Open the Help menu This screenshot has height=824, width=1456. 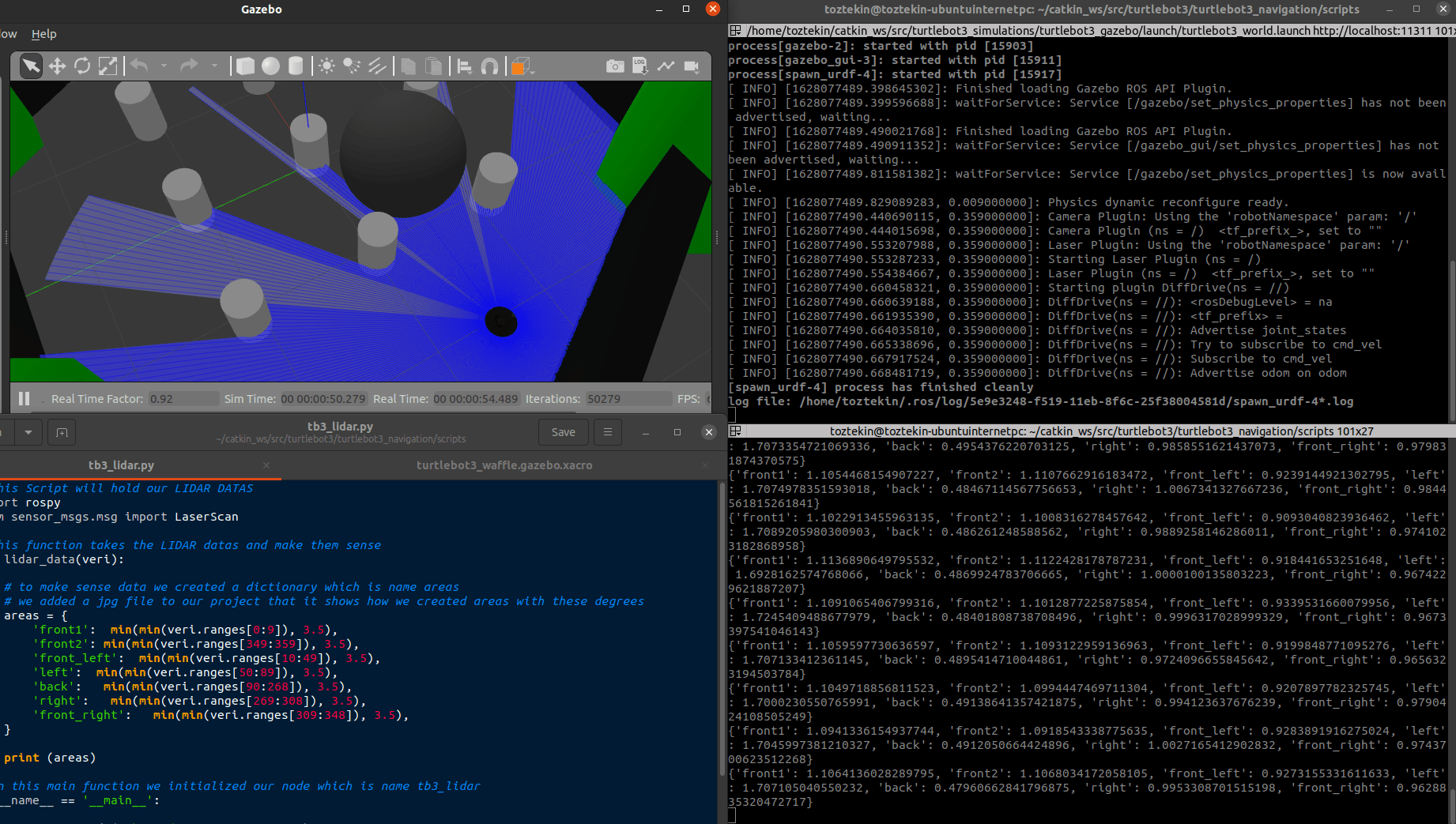[43, 34]
